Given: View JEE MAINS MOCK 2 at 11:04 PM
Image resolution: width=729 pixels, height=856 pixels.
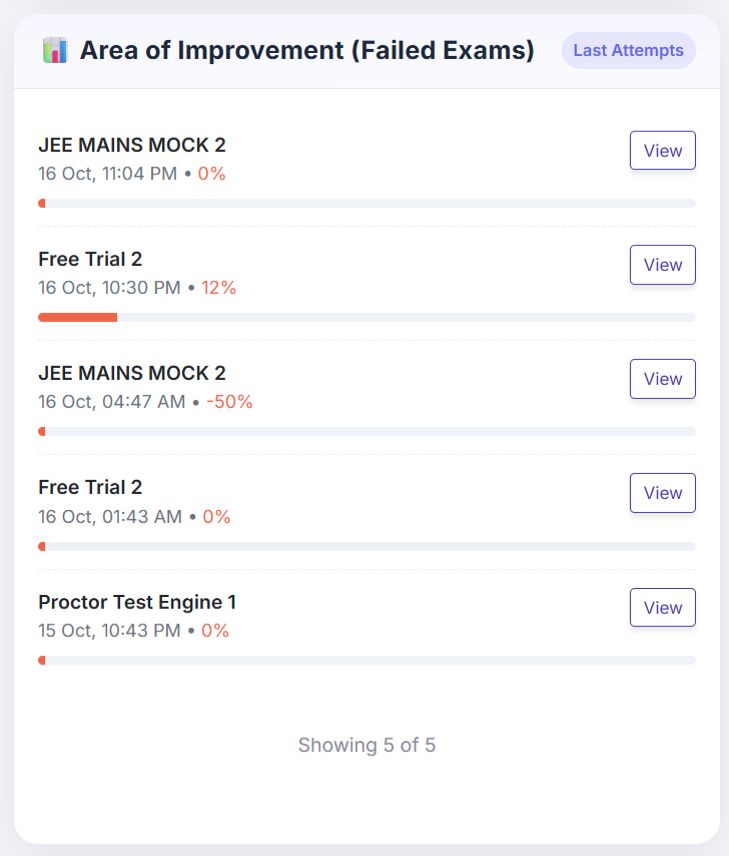Looking at the screenshot, I should tap(662, 151).
